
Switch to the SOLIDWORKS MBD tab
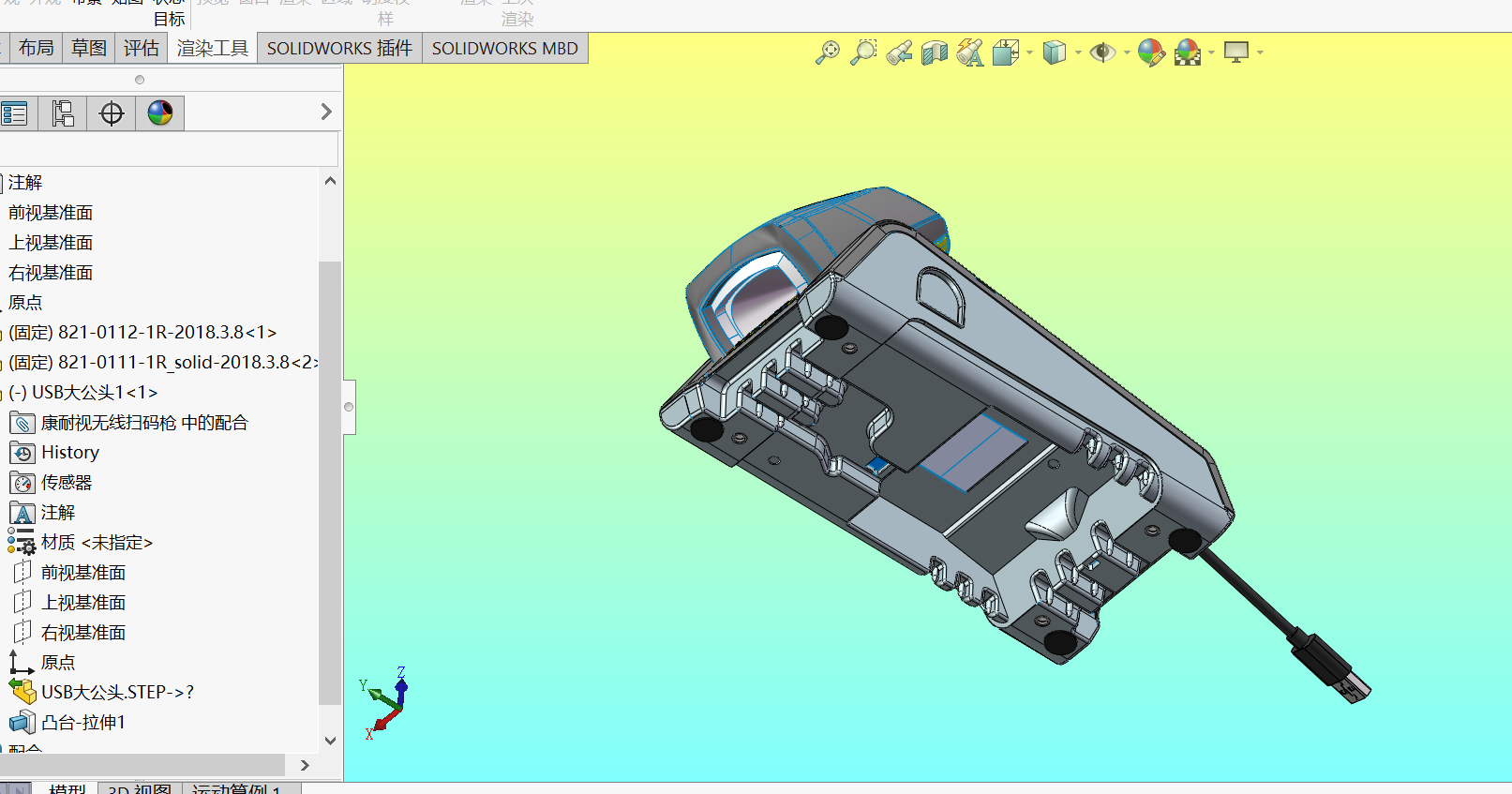point(504,49)
